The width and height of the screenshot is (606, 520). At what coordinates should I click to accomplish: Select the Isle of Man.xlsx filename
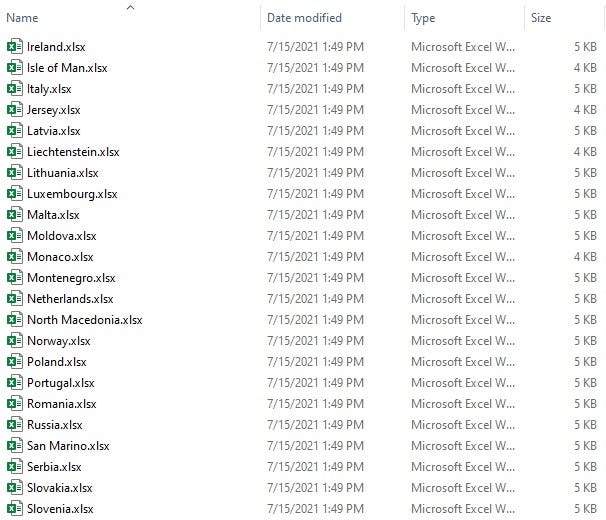click(x=67, y=68)
